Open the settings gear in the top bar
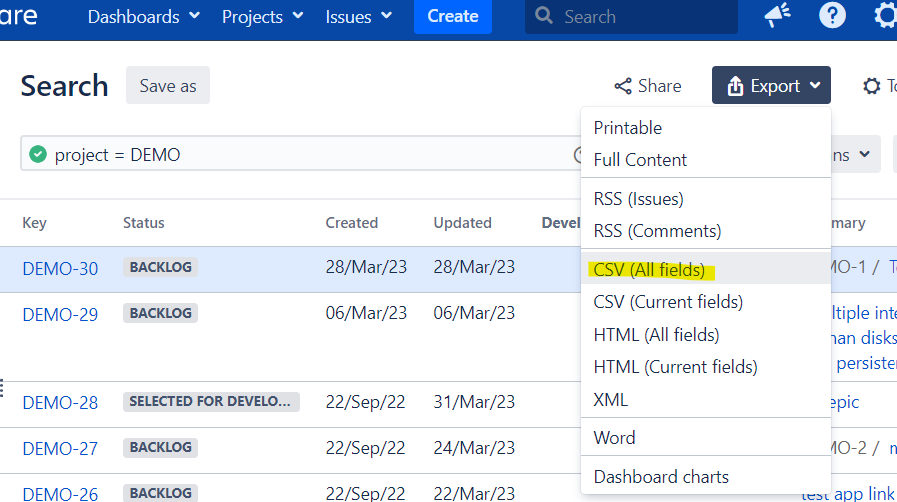Image resolution: width=897 pixels, height=502 pixels. tap(886, 15)
